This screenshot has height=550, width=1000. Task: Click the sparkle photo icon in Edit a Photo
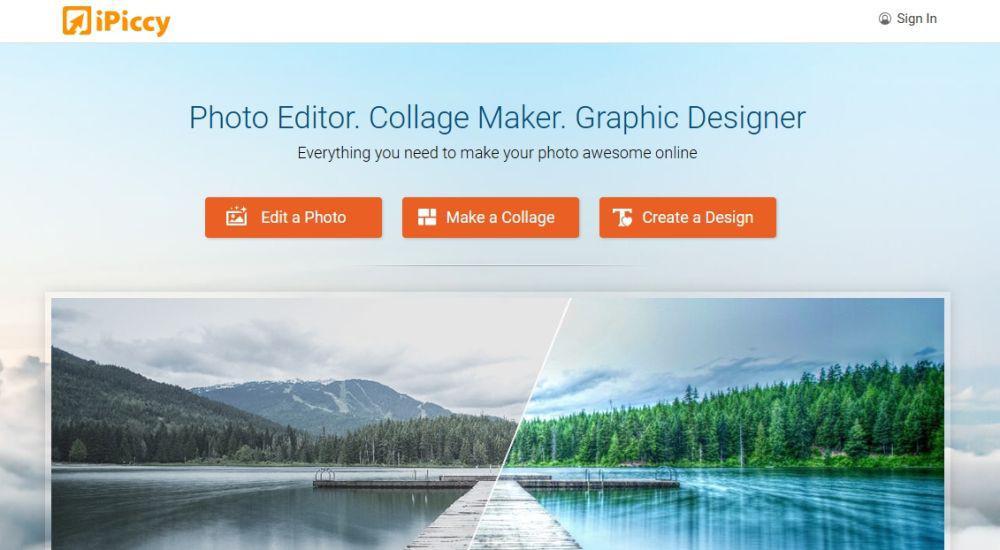236,216
